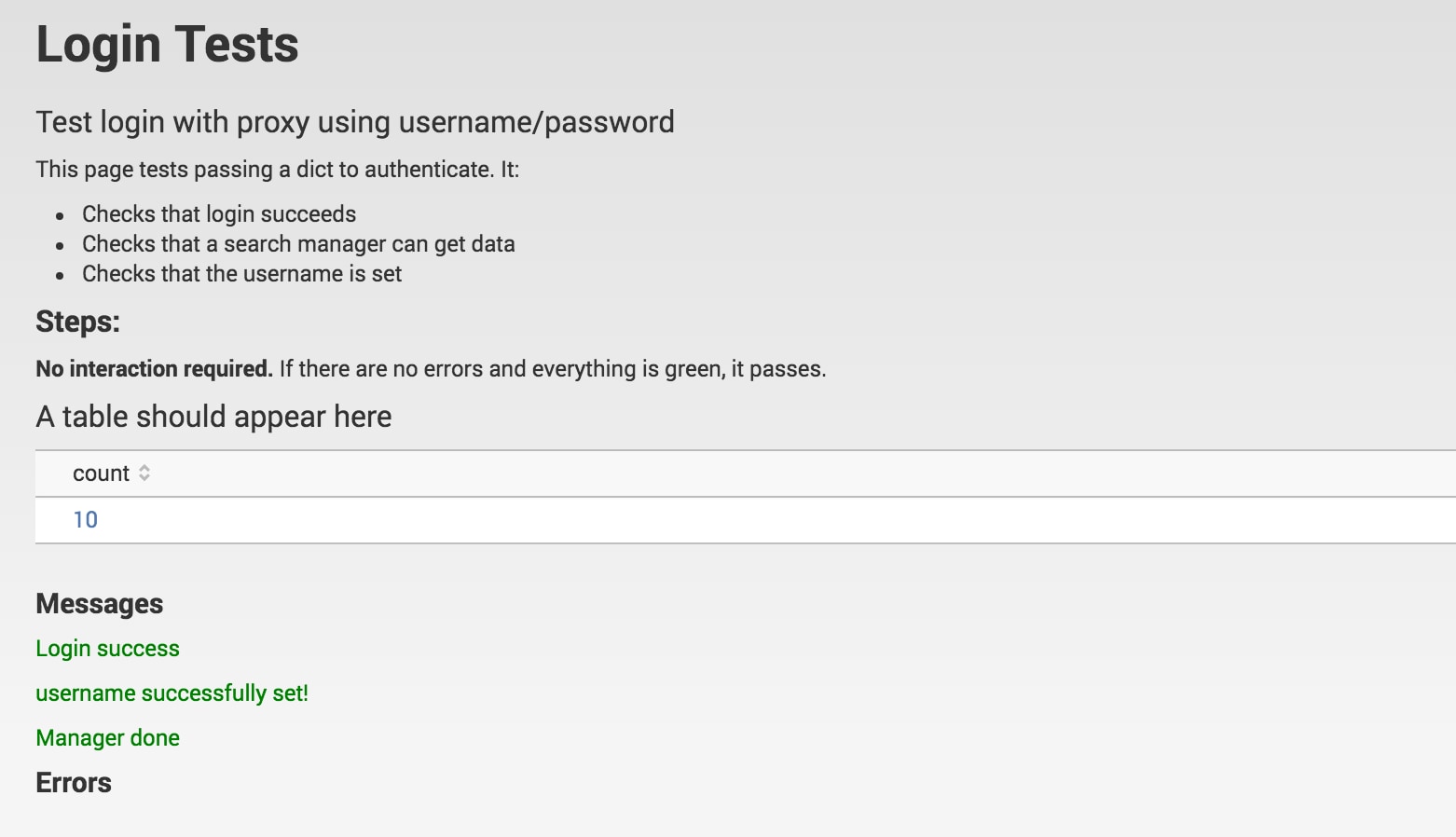The height and width of the screenshot is (837, 1456).
Task: Click the Messages section heading
Action: coord(99,604)
